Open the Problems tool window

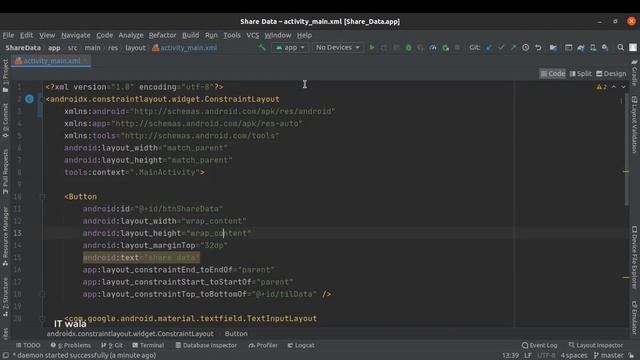tap(71, 345)
